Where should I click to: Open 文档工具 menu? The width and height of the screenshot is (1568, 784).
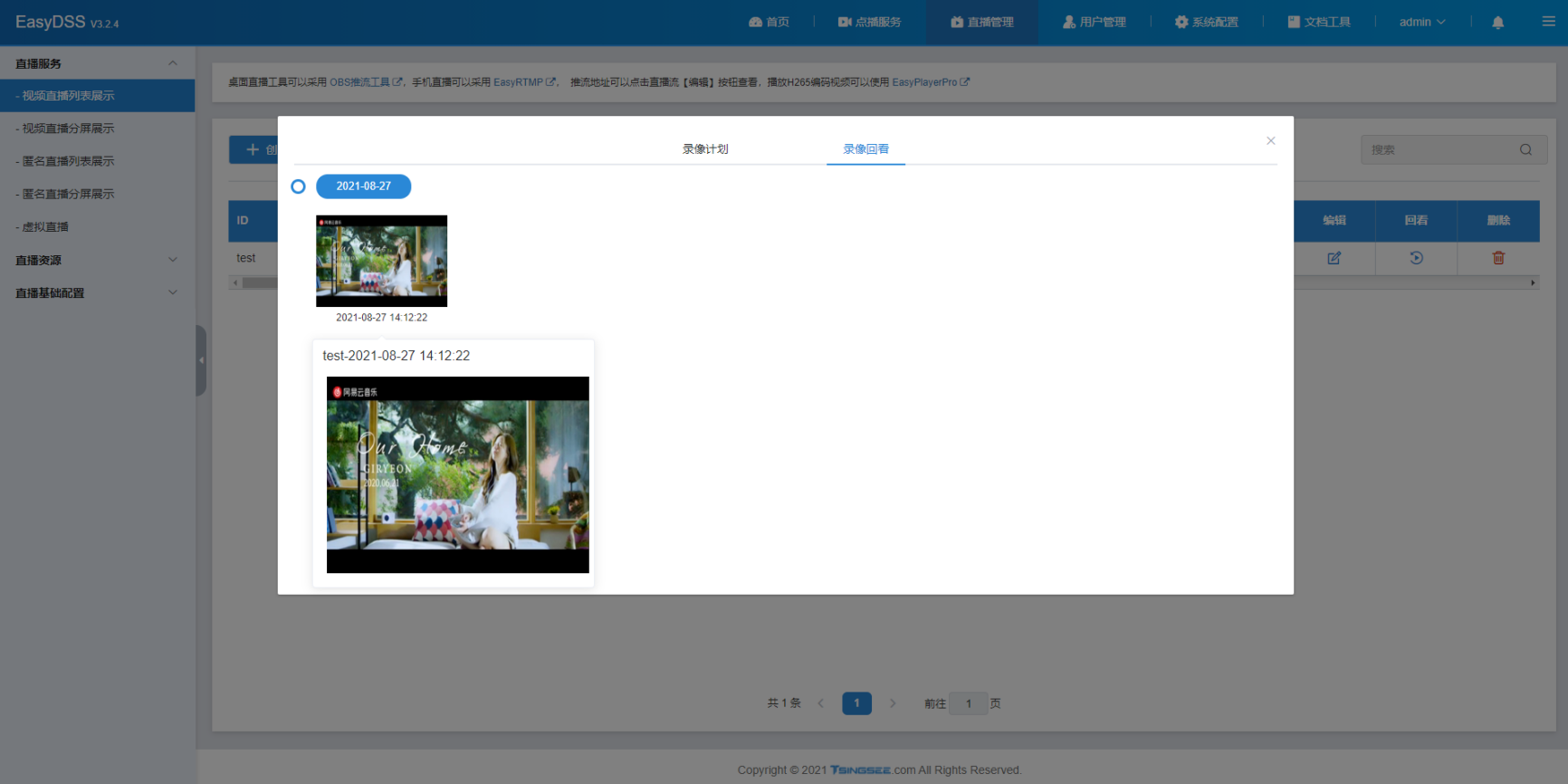click(1318, 22)
